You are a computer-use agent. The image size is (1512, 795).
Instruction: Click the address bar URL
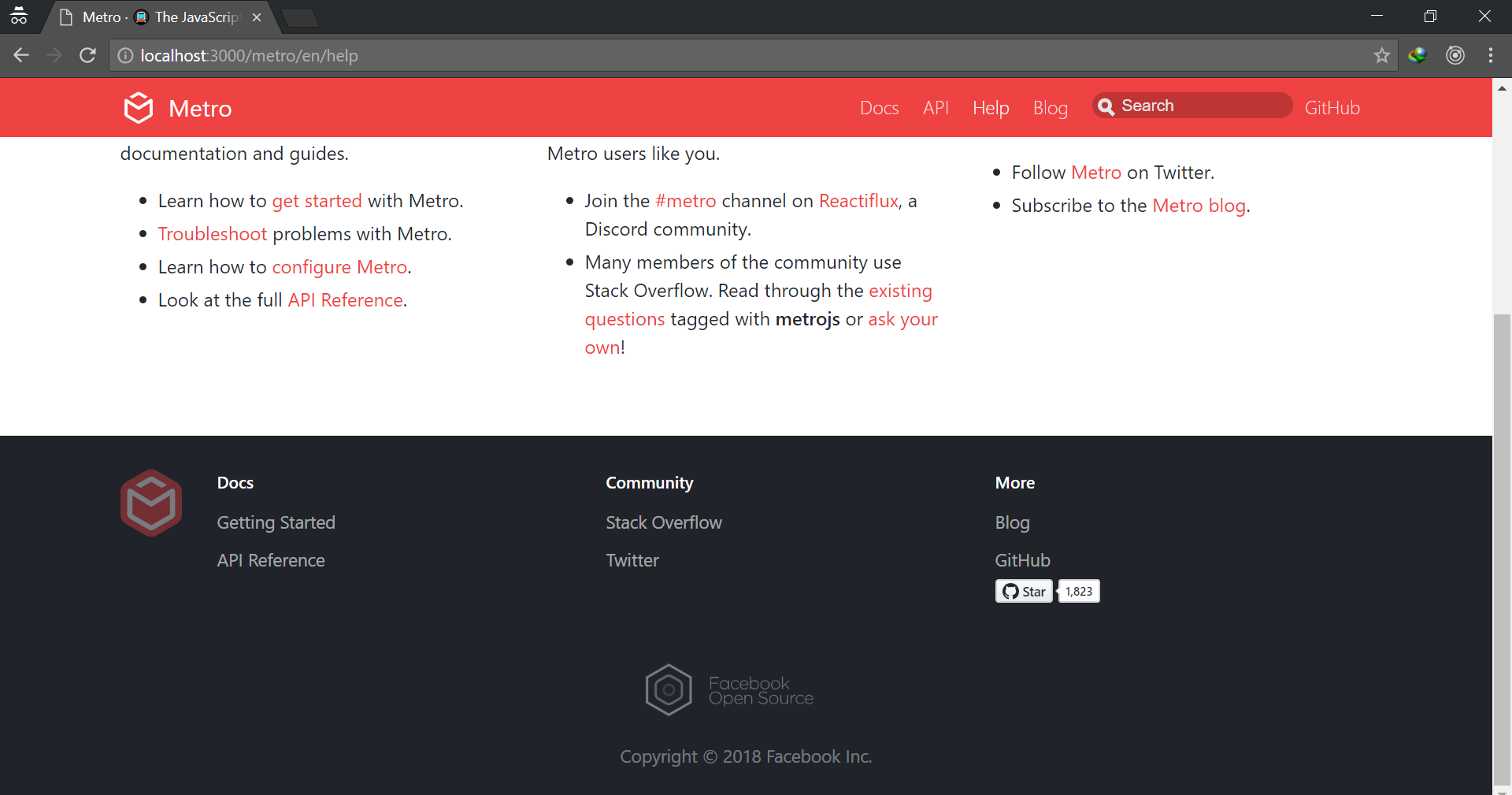249,55
